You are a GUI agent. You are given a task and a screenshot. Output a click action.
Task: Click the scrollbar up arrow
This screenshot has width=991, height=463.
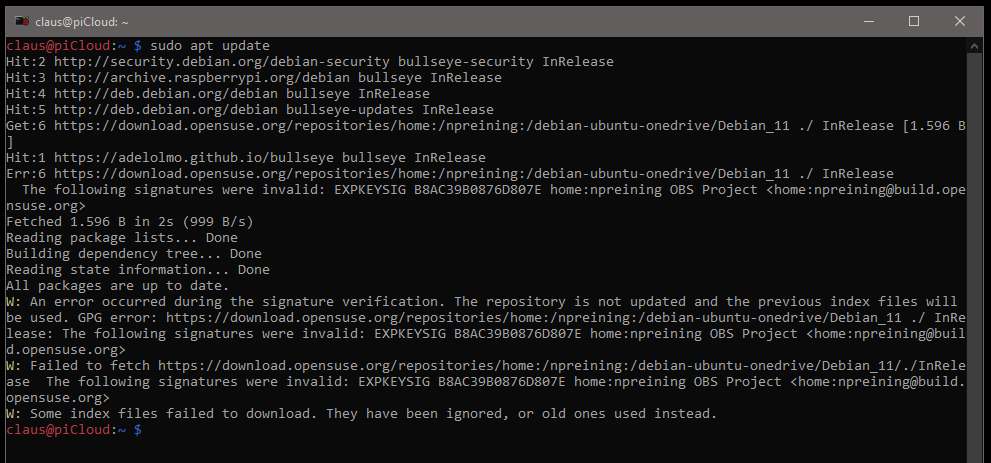click(x=975, y=45)
